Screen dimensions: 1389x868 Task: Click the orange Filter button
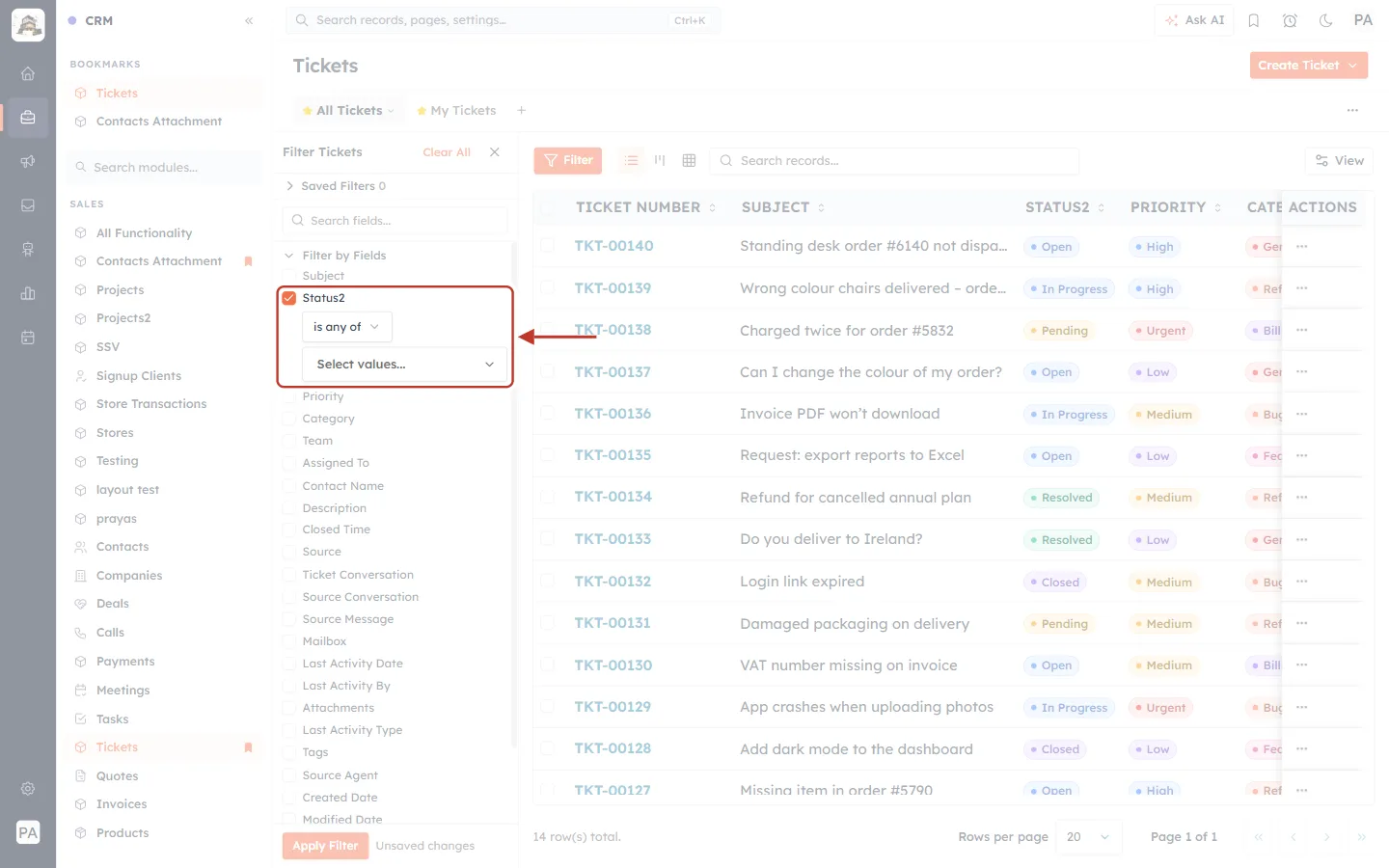tap(568, 160)
